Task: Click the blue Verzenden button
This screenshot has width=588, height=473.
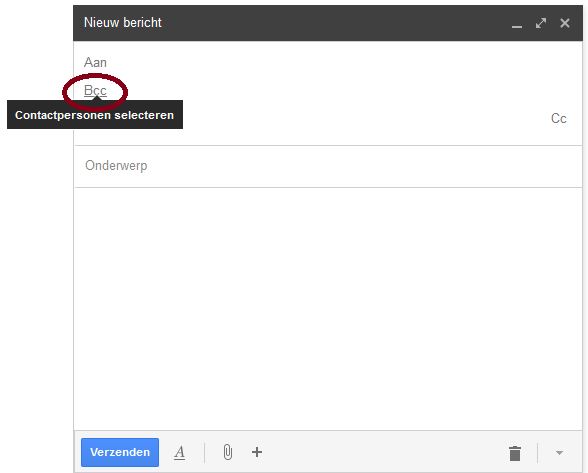Action: point(120,452)
